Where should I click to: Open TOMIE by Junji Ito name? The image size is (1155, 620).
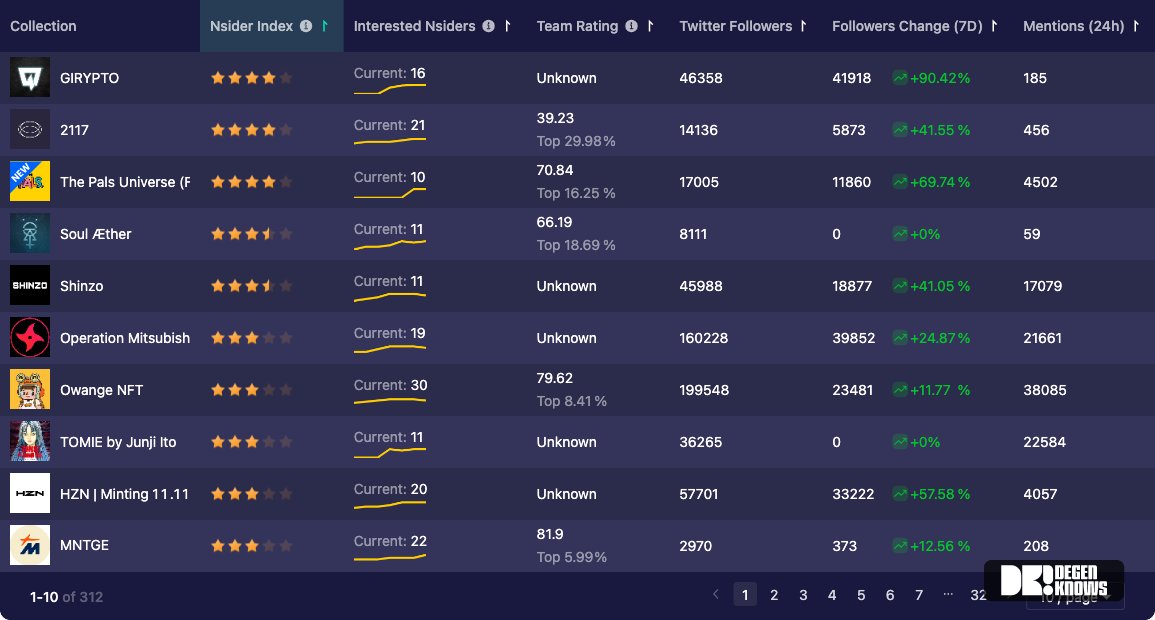(118, 442)
